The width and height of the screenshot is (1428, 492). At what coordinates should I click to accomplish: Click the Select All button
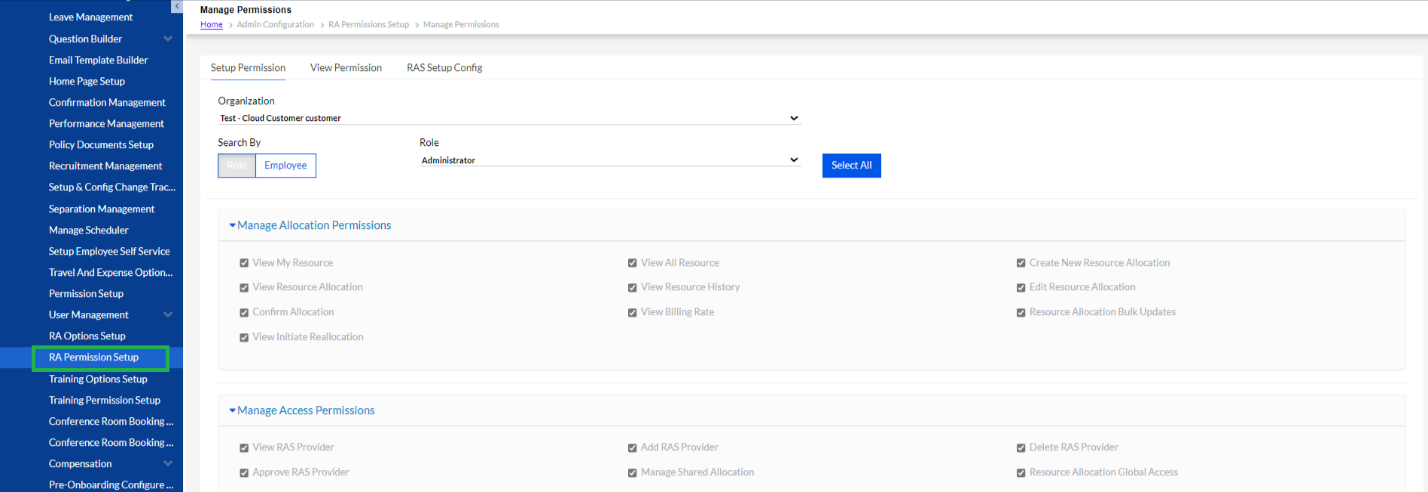[851, 165]
